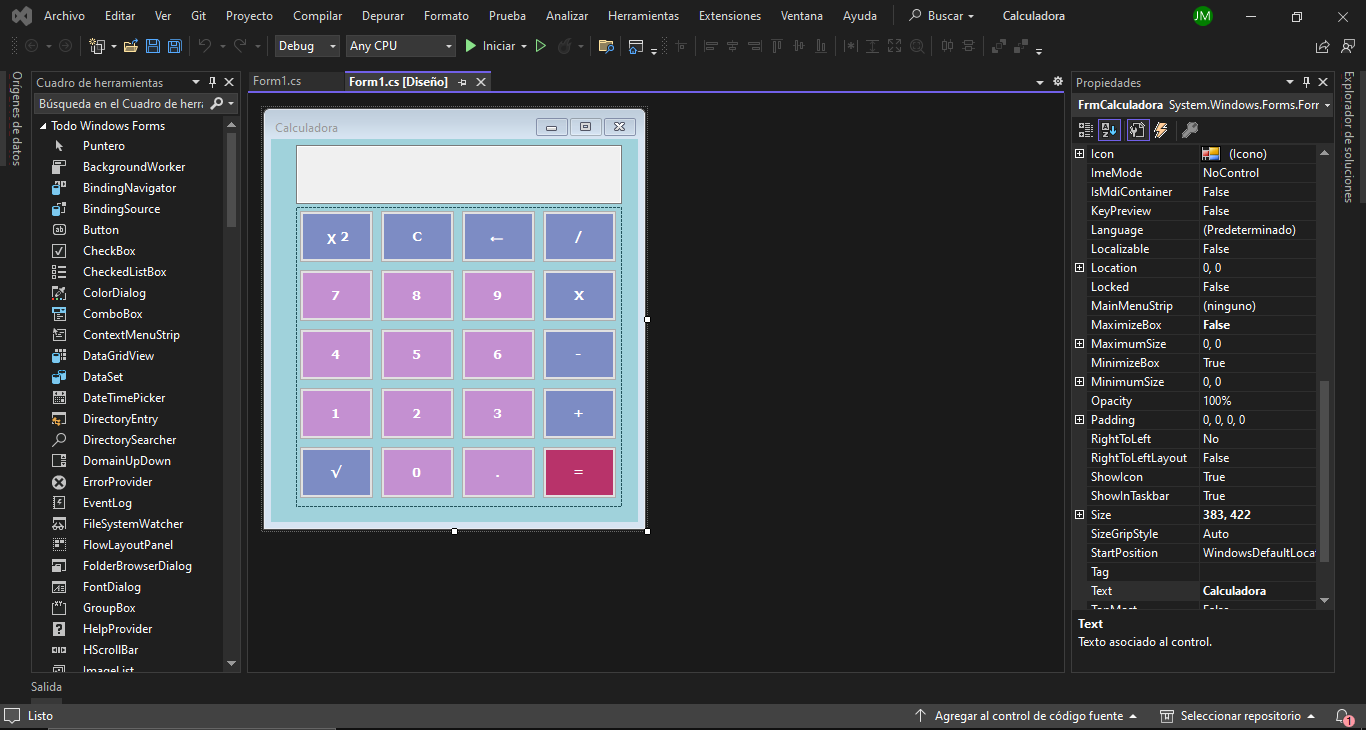
Task: Pin the Toolbox panel (Cuadro de herramientas)
Action: (x=212, y=82)
